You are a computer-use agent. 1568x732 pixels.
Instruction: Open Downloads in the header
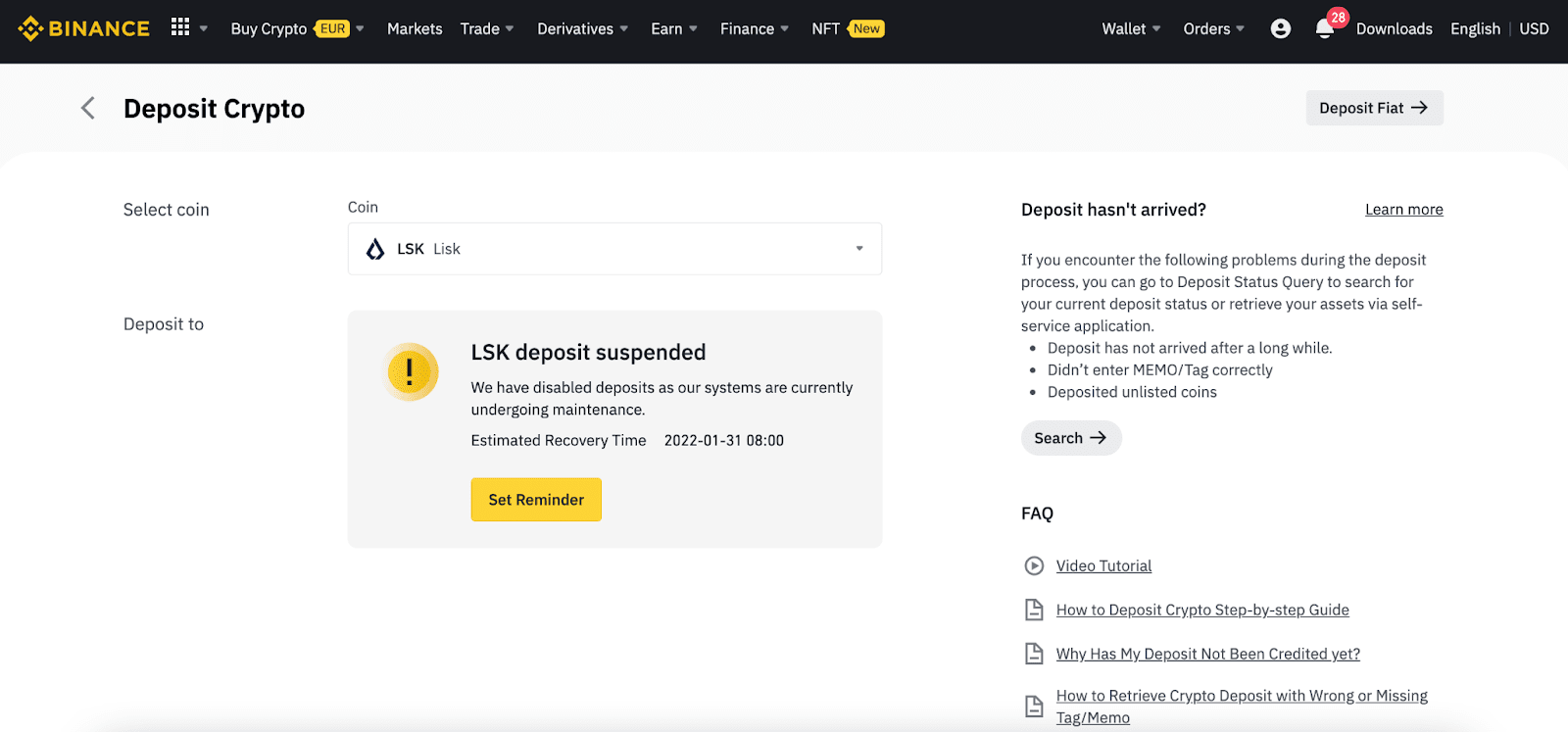[x=1394, y=28]
